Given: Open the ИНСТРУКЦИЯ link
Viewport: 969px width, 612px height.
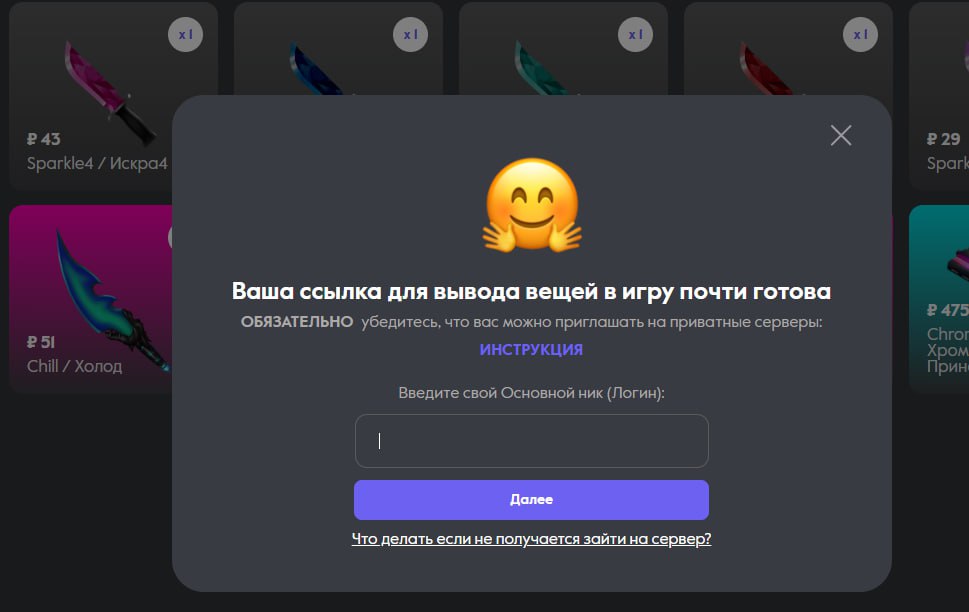Looking at the screenshot, I should [x=531, y=349].
